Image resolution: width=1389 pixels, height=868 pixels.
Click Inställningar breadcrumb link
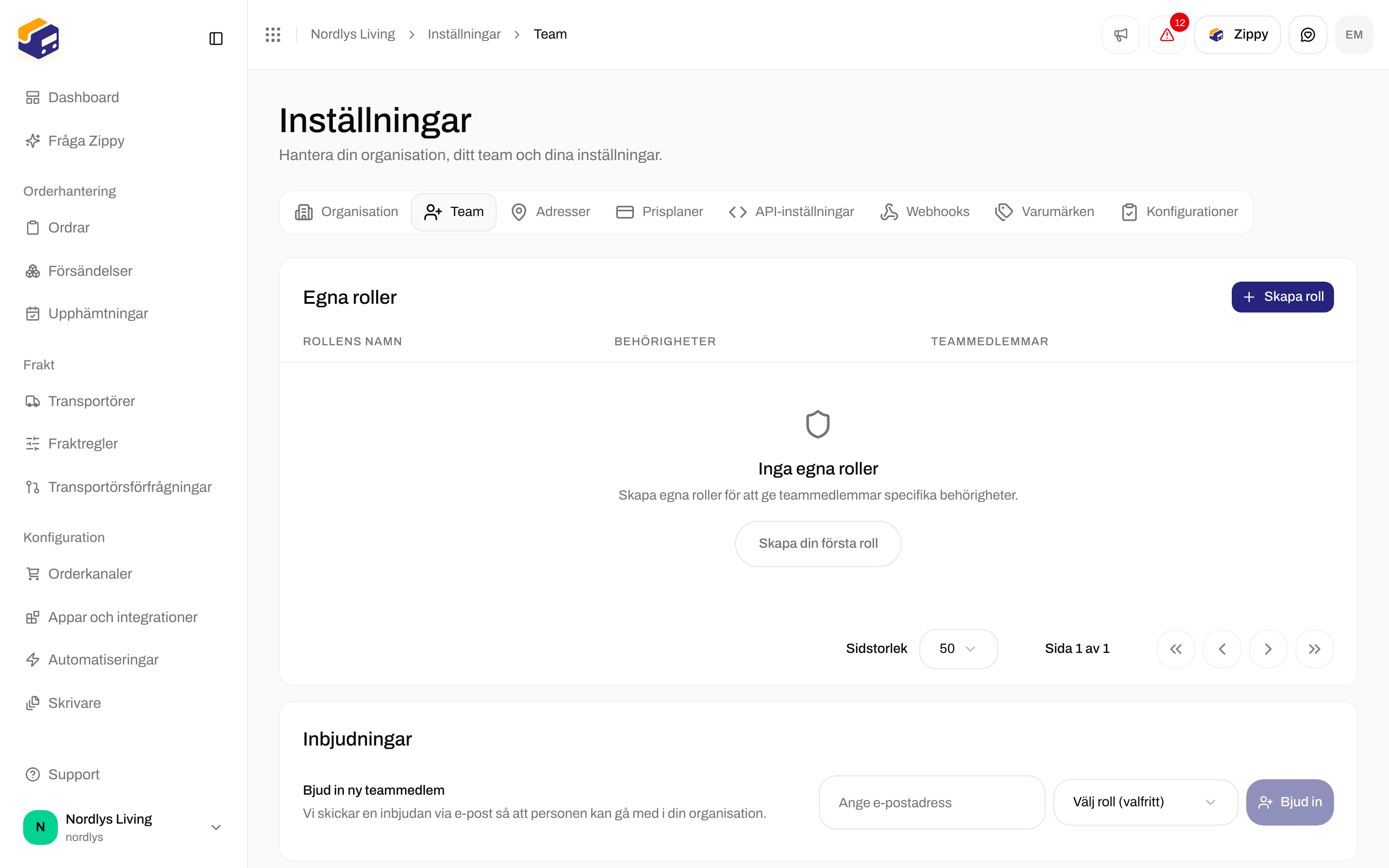coord(464,34)
